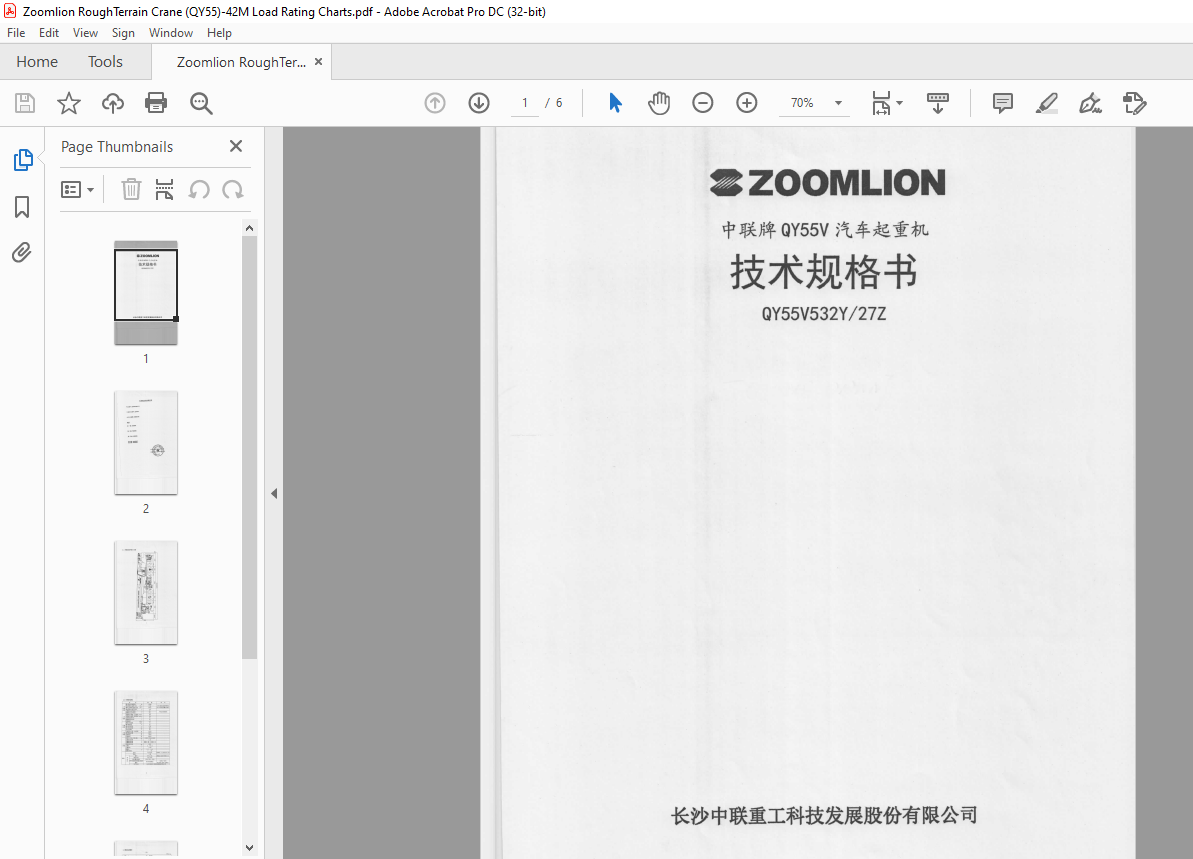
Task: Rotate page counterclockwise
Action: click(x=199, y=189)
